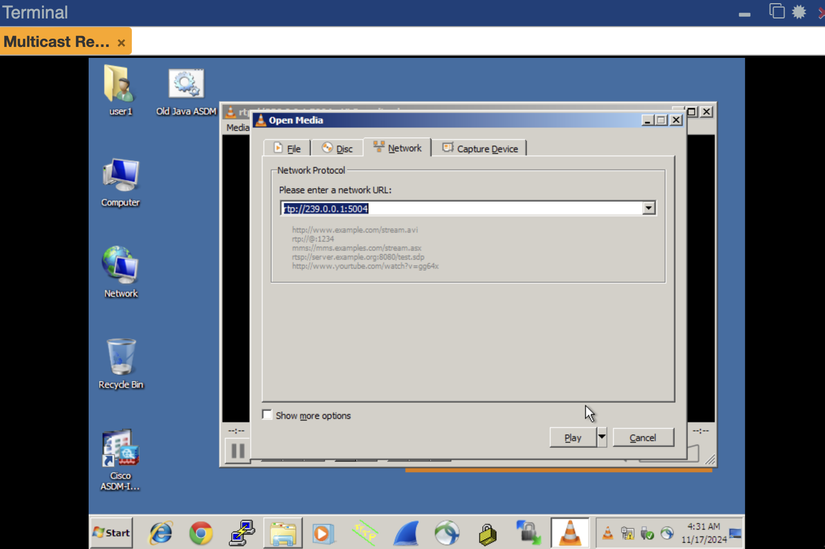Open the PuTTY taskbar icon
The height and width of the screenshot is (549, 825).
(x=242, y=533)
